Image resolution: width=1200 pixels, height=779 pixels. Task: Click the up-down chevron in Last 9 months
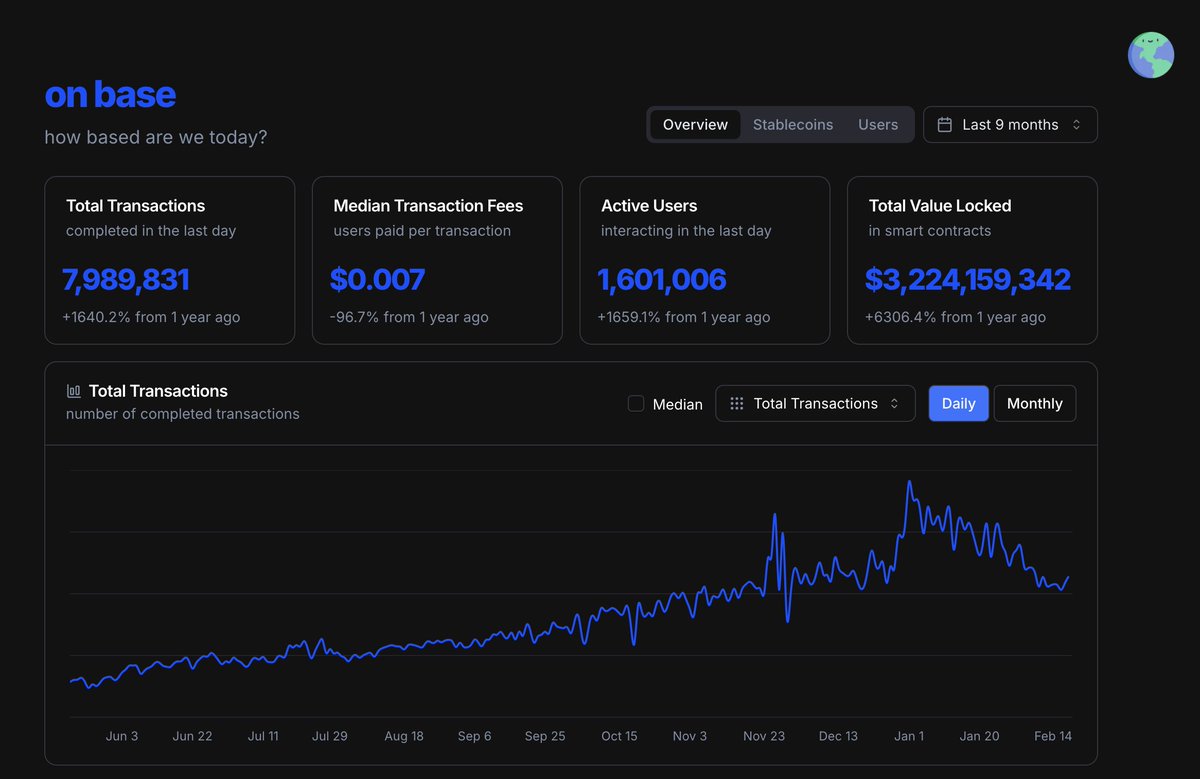tap(1076, 125)
